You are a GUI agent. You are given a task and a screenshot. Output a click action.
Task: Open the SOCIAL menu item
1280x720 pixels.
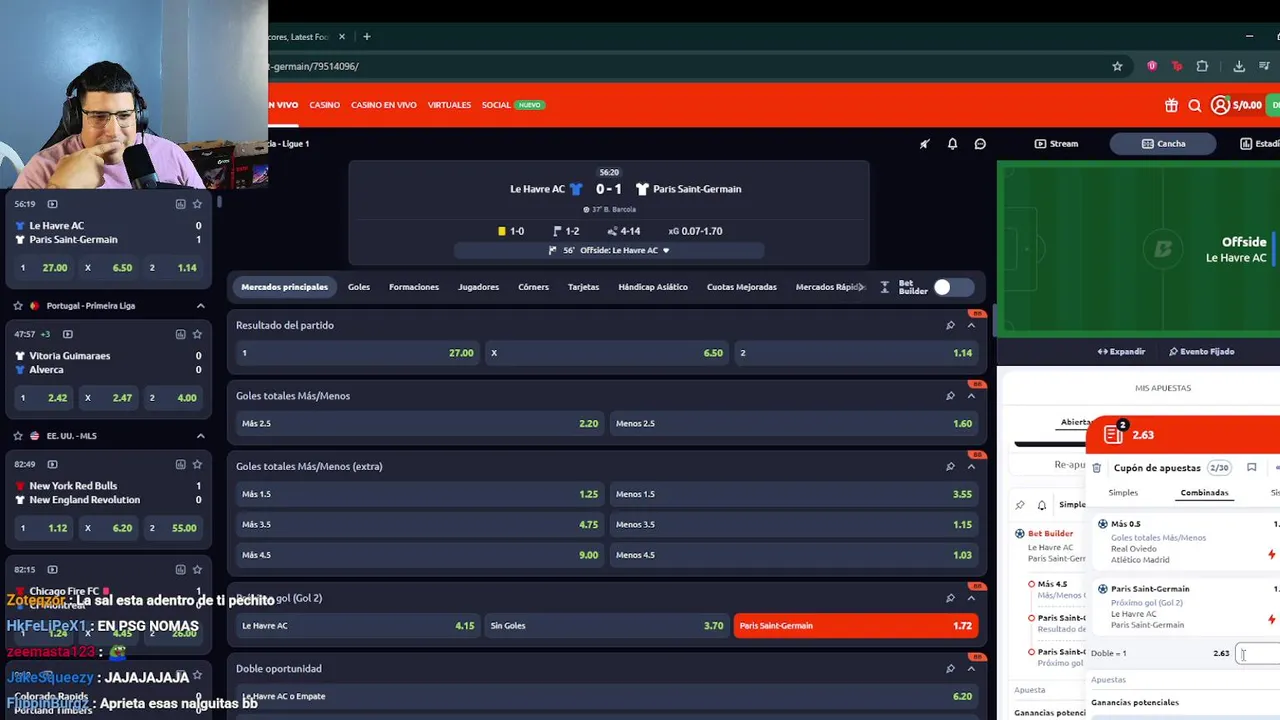click(496, 105)
